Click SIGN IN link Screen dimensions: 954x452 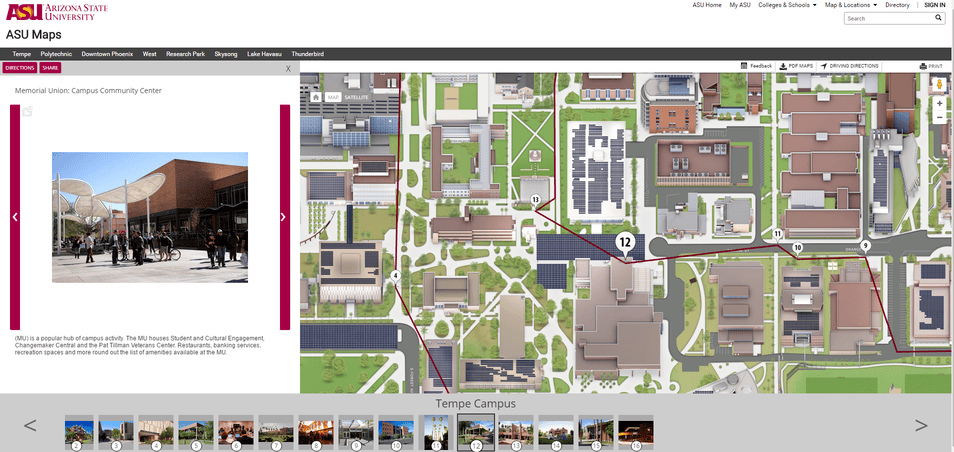tap(935, 5)
